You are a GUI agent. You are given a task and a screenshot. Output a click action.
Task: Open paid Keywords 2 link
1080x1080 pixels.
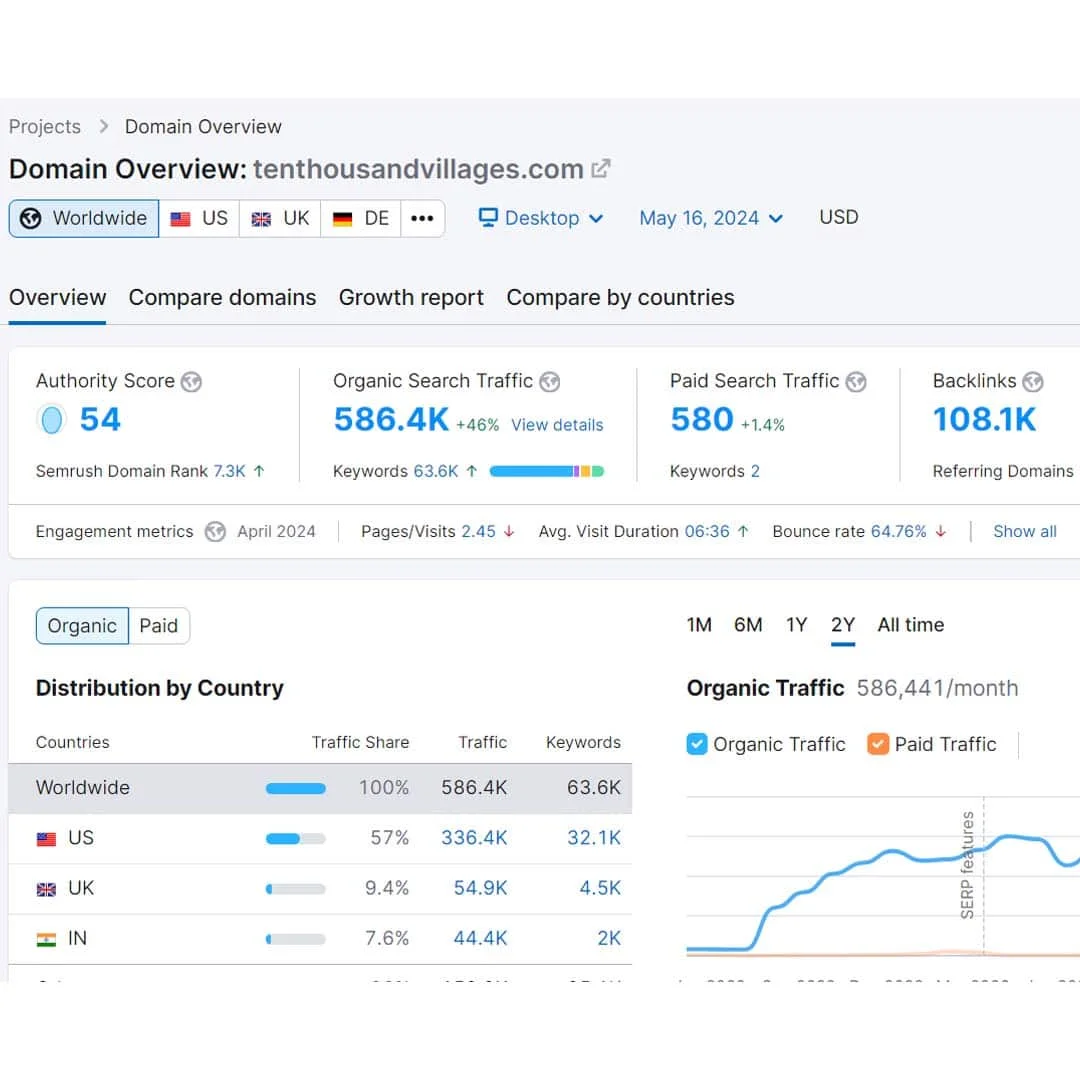(755, 471)
